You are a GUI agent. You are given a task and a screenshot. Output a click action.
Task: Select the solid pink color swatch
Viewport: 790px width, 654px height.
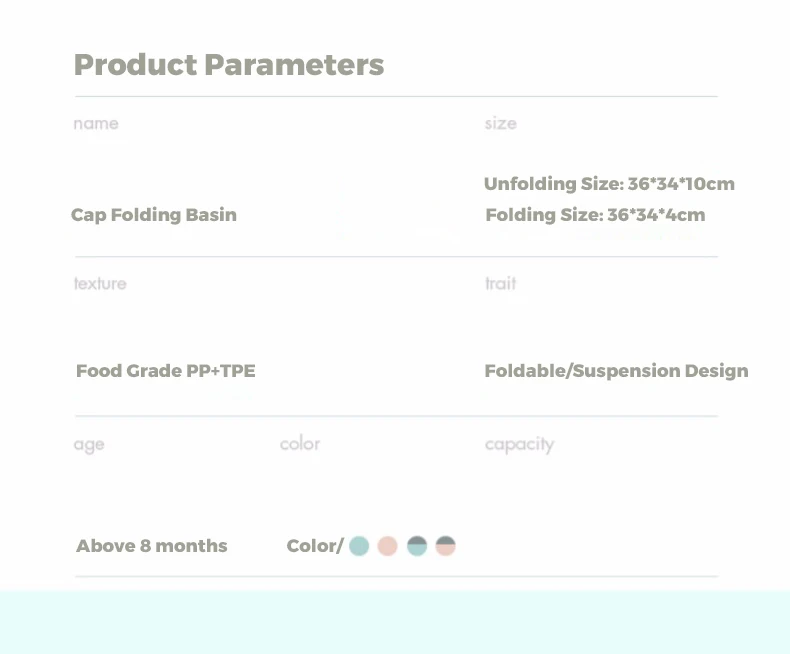click(388, 546)
